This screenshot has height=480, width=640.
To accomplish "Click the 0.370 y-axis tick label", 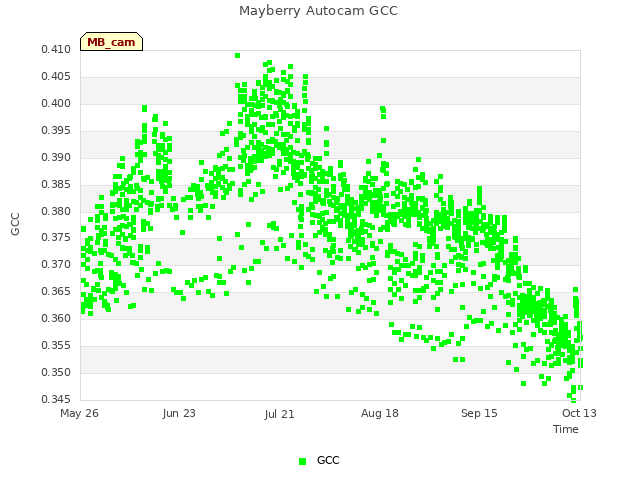I will pyautogui.click(x=56, y=264).
